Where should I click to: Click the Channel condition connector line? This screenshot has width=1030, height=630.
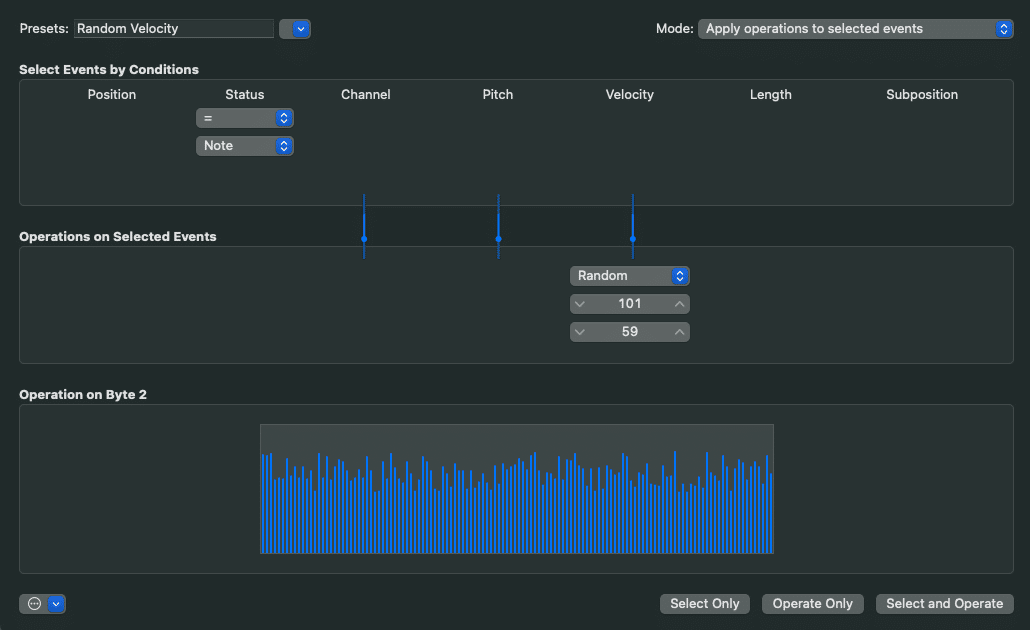pyautogui.click(x=364, y=225)
